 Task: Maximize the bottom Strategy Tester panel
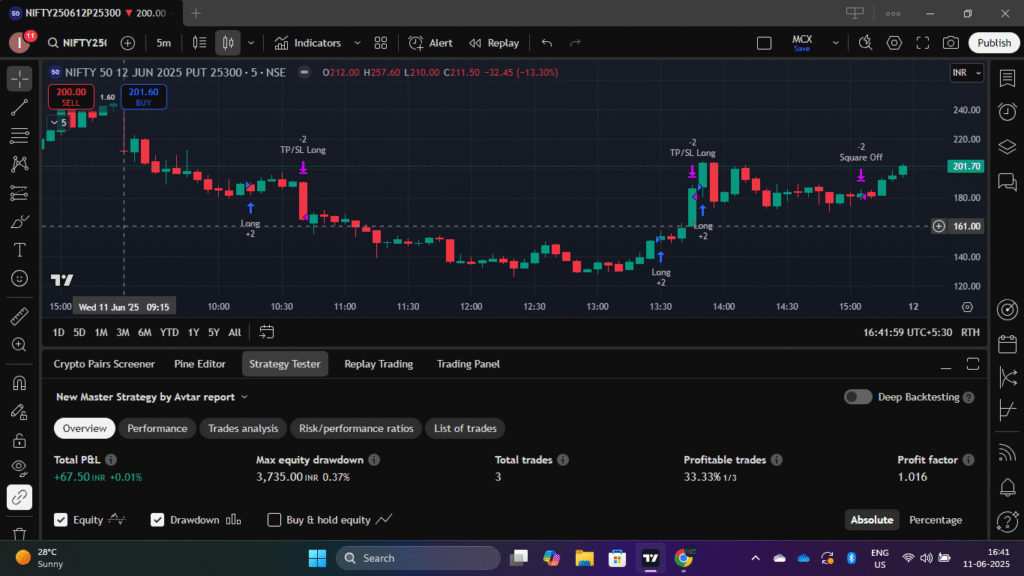coord(973,364)
